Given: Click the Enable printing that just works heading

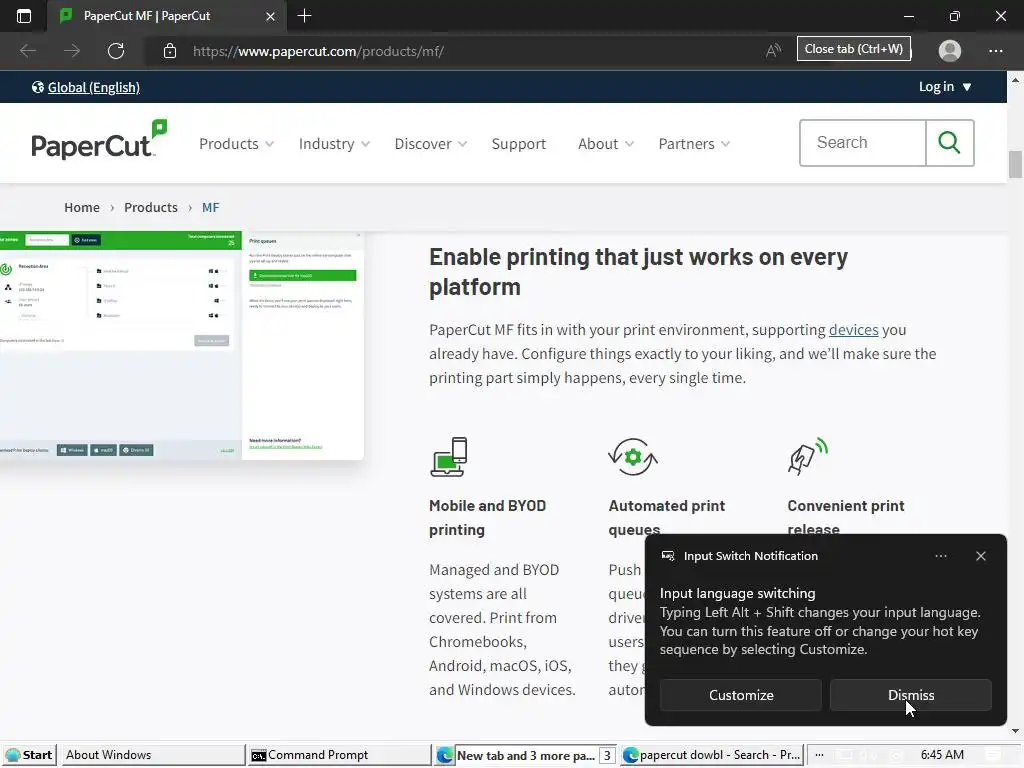Looking at the screenshot, I should point(638,272).
